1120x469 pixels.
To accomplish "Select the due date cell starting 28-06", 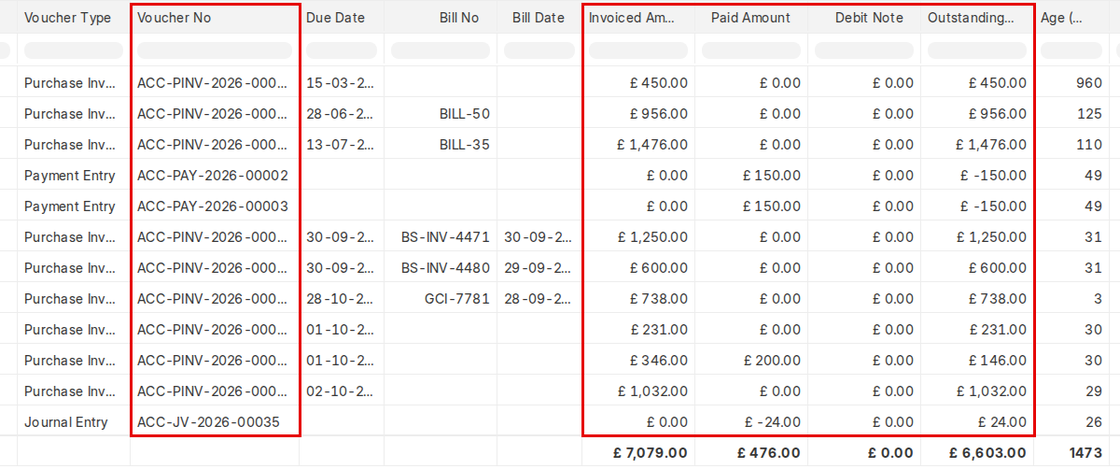I will click(341, 114).
